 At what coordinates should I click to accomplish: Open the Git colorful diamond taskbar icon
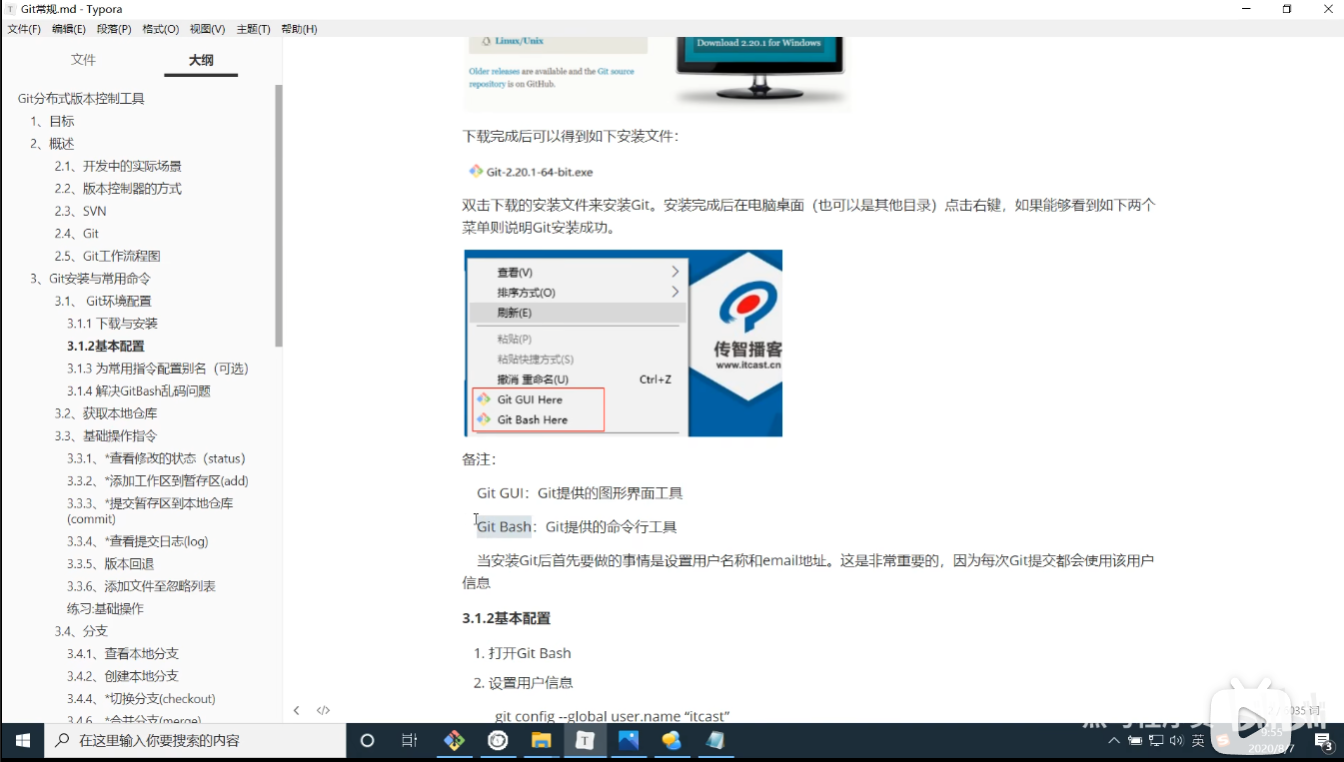coord(454,741)
